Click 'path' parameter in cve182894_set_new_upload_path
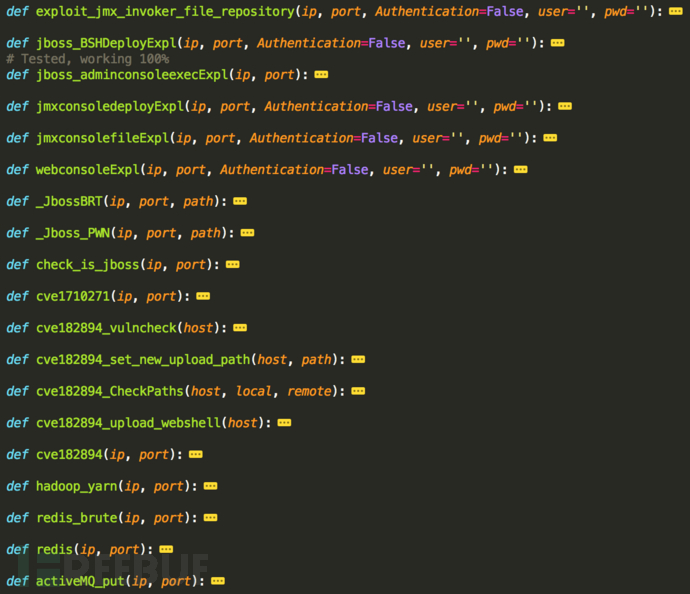 [x=316, y=360]
